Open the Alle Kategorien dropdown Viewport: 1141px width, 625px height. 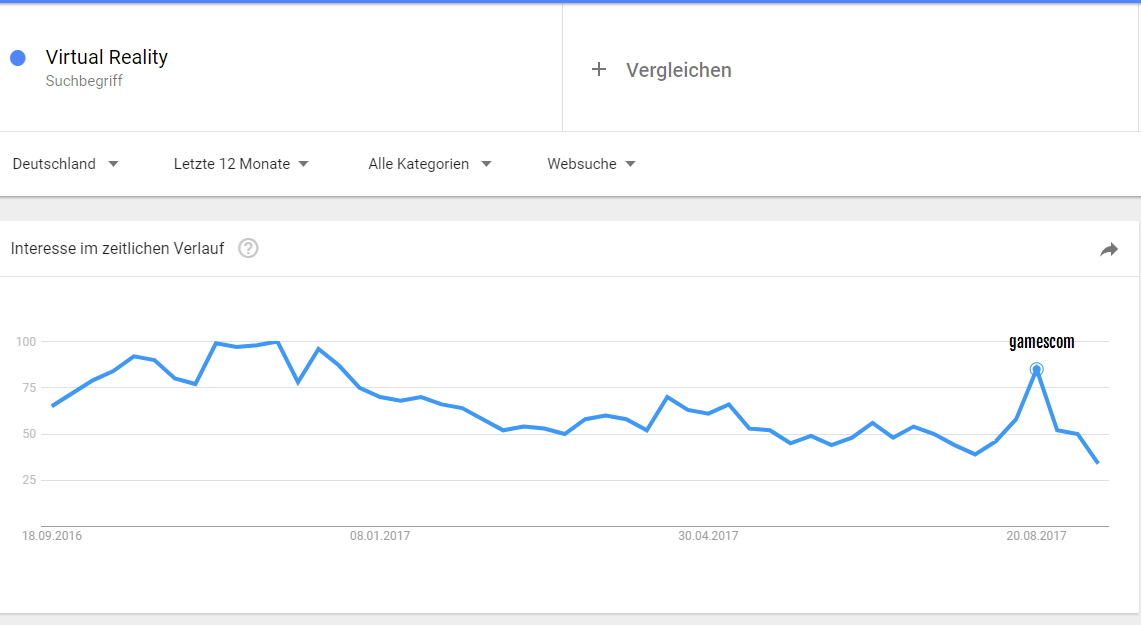coord(429,164)
